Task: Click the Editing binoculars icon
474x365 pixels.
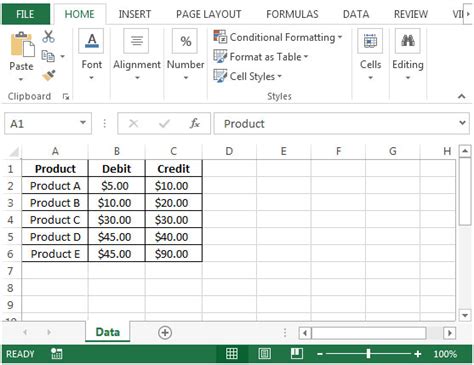Action: (x=408, y=41)
